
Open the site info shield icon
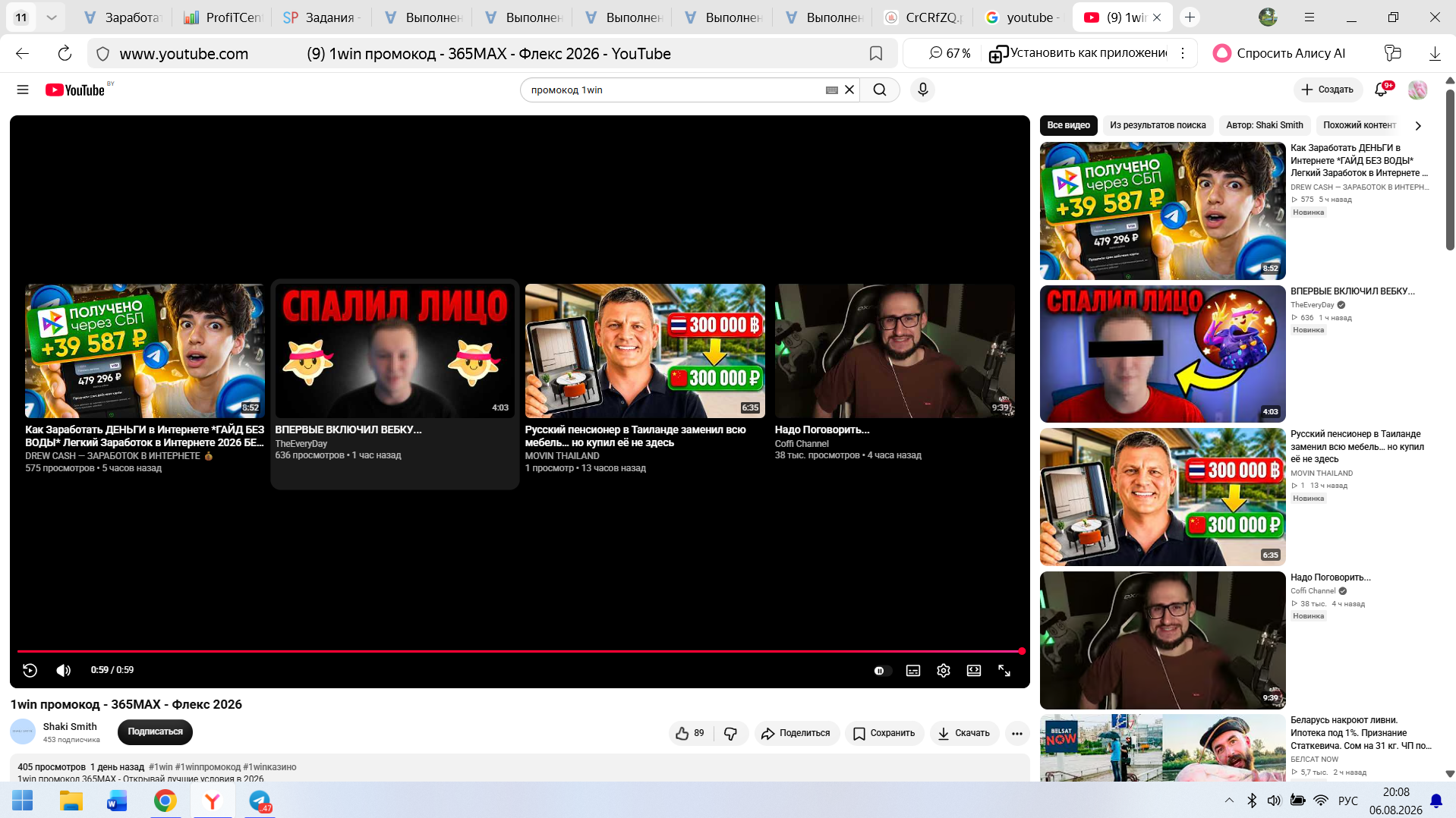click(103, 53)
